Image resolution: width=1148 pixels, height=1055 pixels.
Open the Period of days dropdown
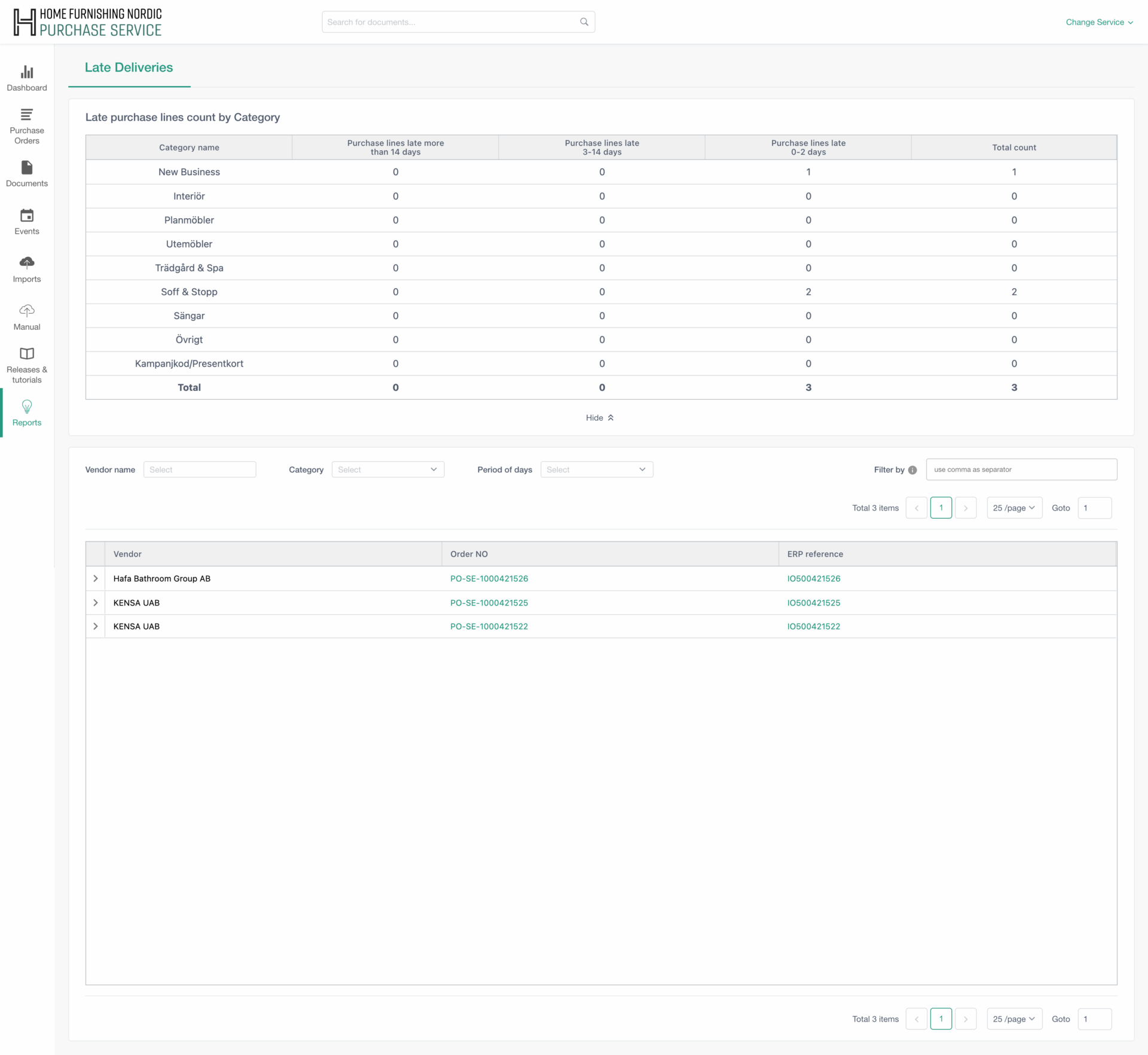pos(597,470)
